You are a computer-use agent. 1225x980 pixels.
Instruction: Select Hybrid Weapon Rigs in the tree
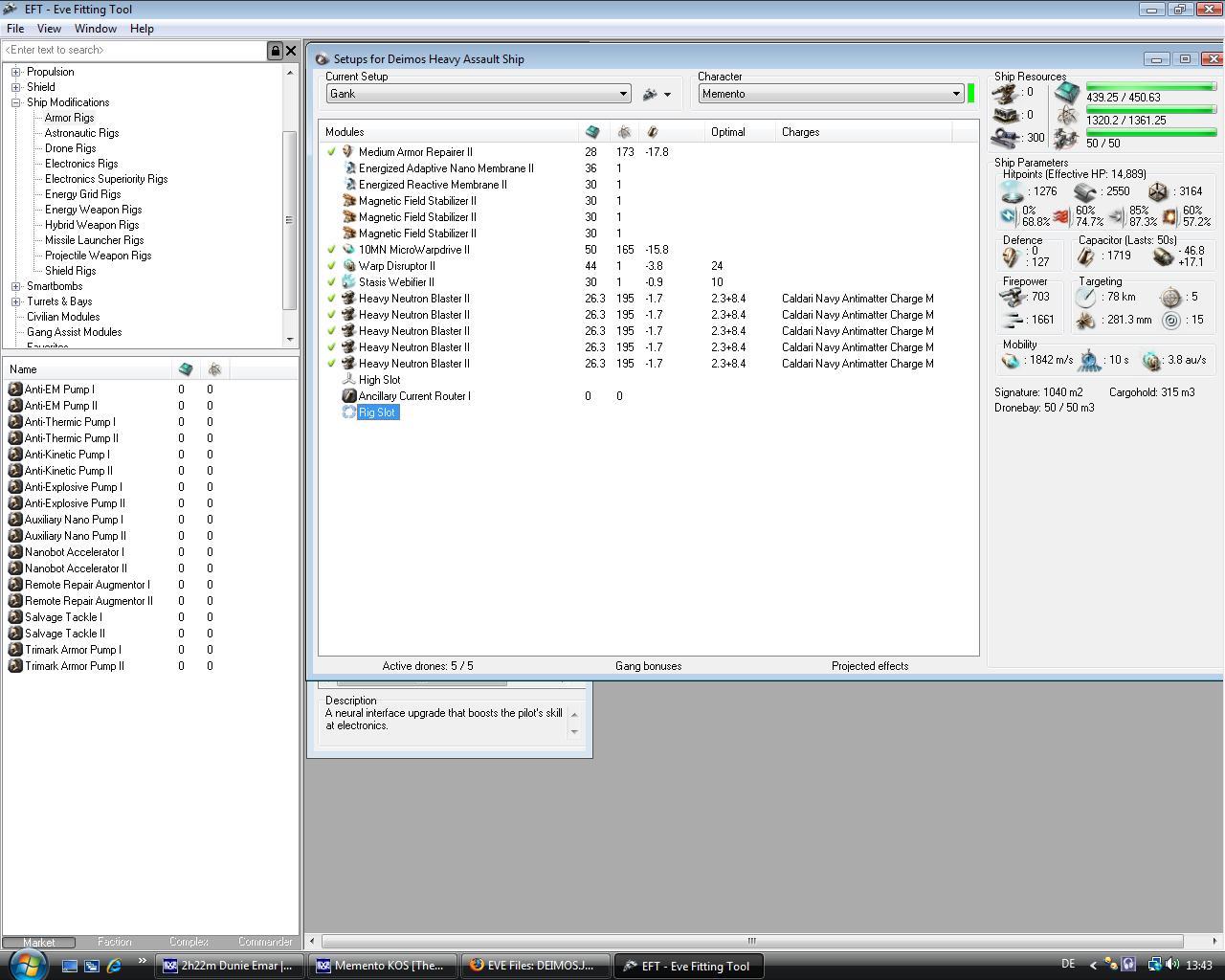pyautogui.click(x=92, y=225)
